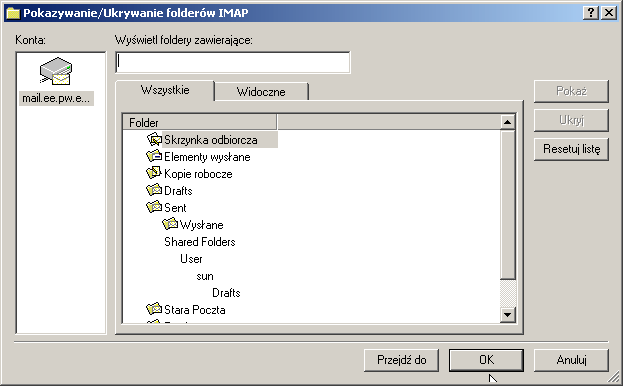Click the Resetuj listę button
The width and height of the screenshot is (623, 386).
click(571, 149)
